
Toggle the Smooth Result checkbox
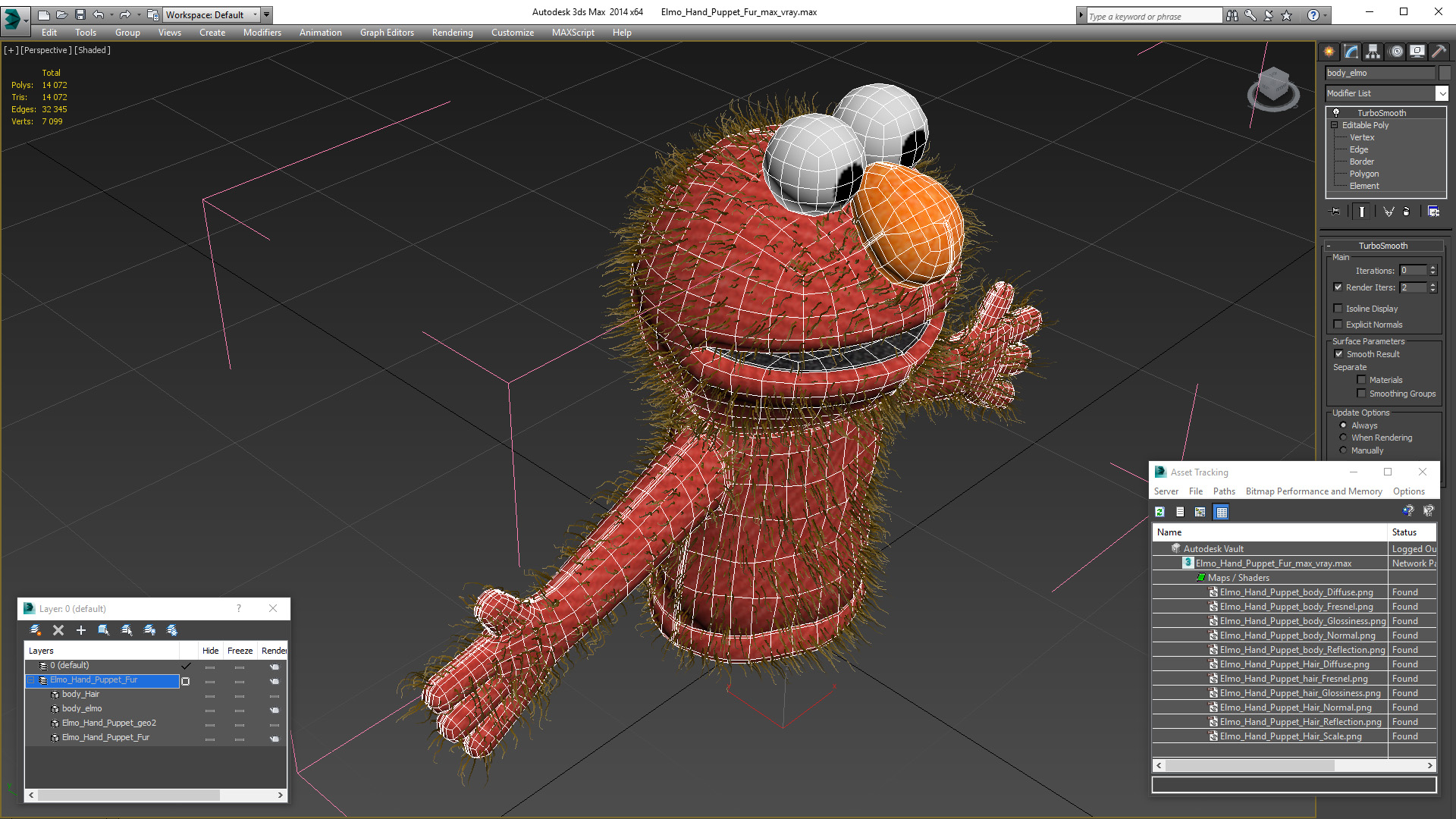[x=1338, y=354]
